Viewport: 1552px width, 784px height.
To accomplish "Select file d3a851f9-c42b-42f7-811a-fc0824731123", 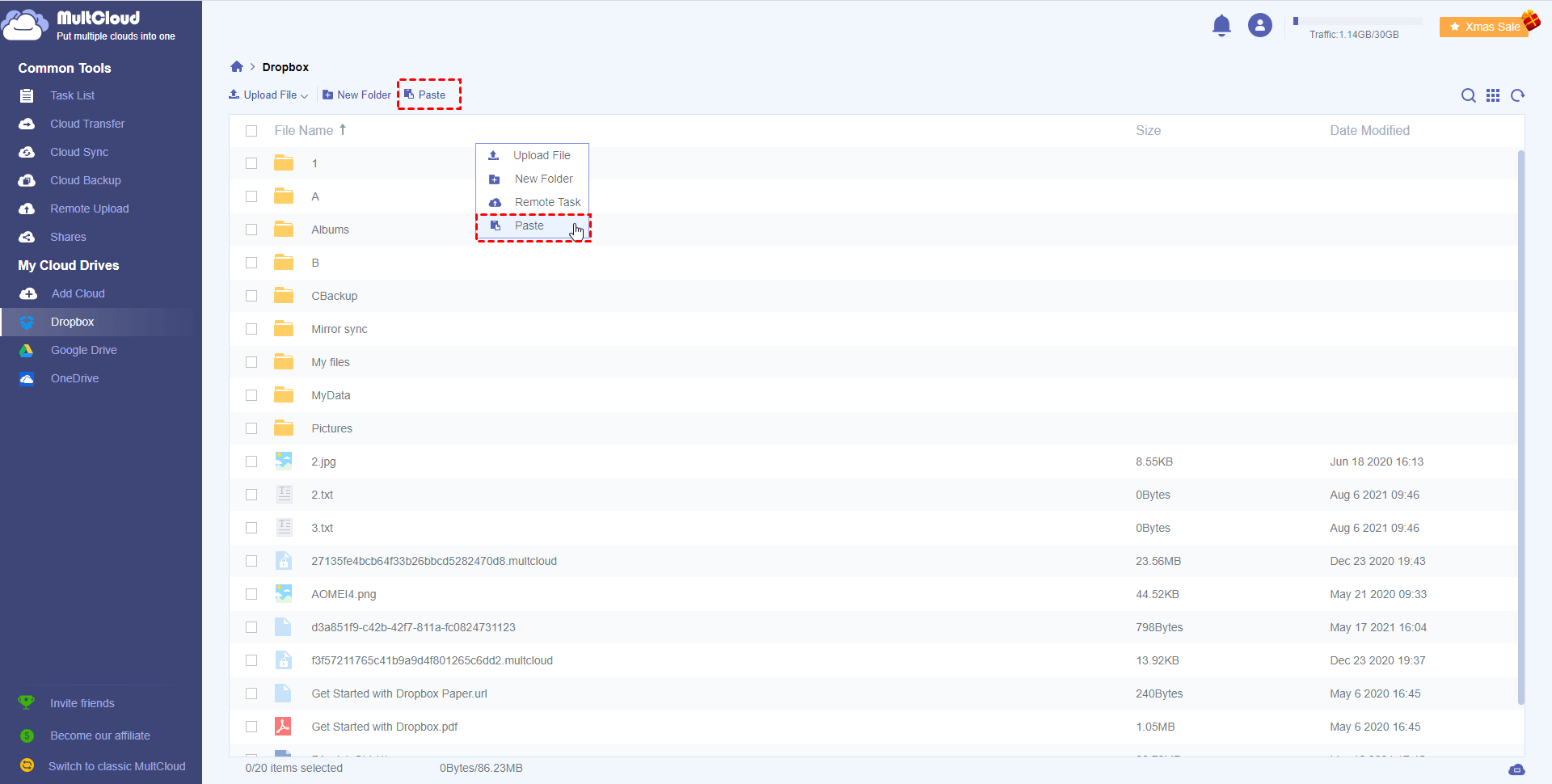I will 413,627.
